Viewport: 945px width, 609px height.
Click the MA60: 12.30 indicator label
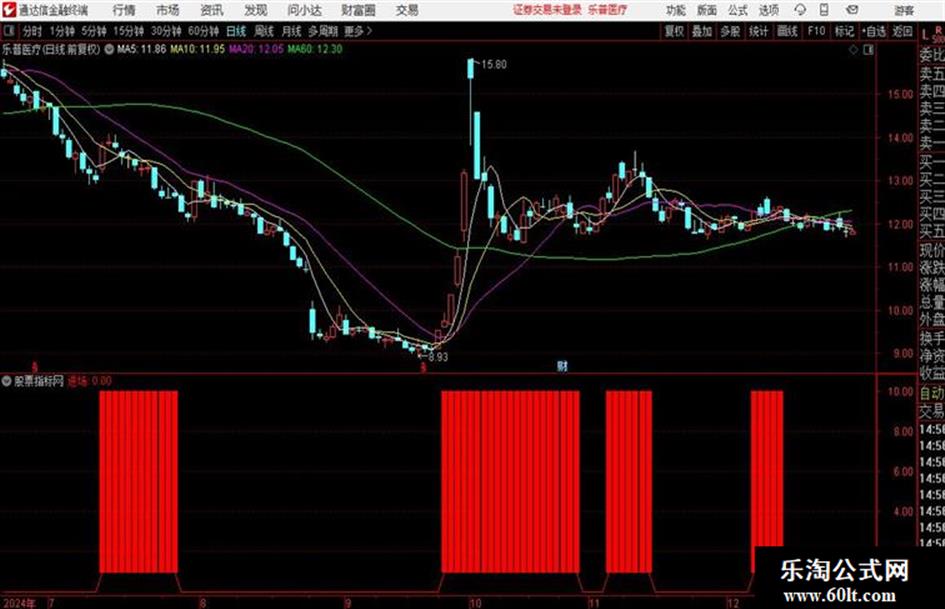pyautogui.click(x=315, y=49)
